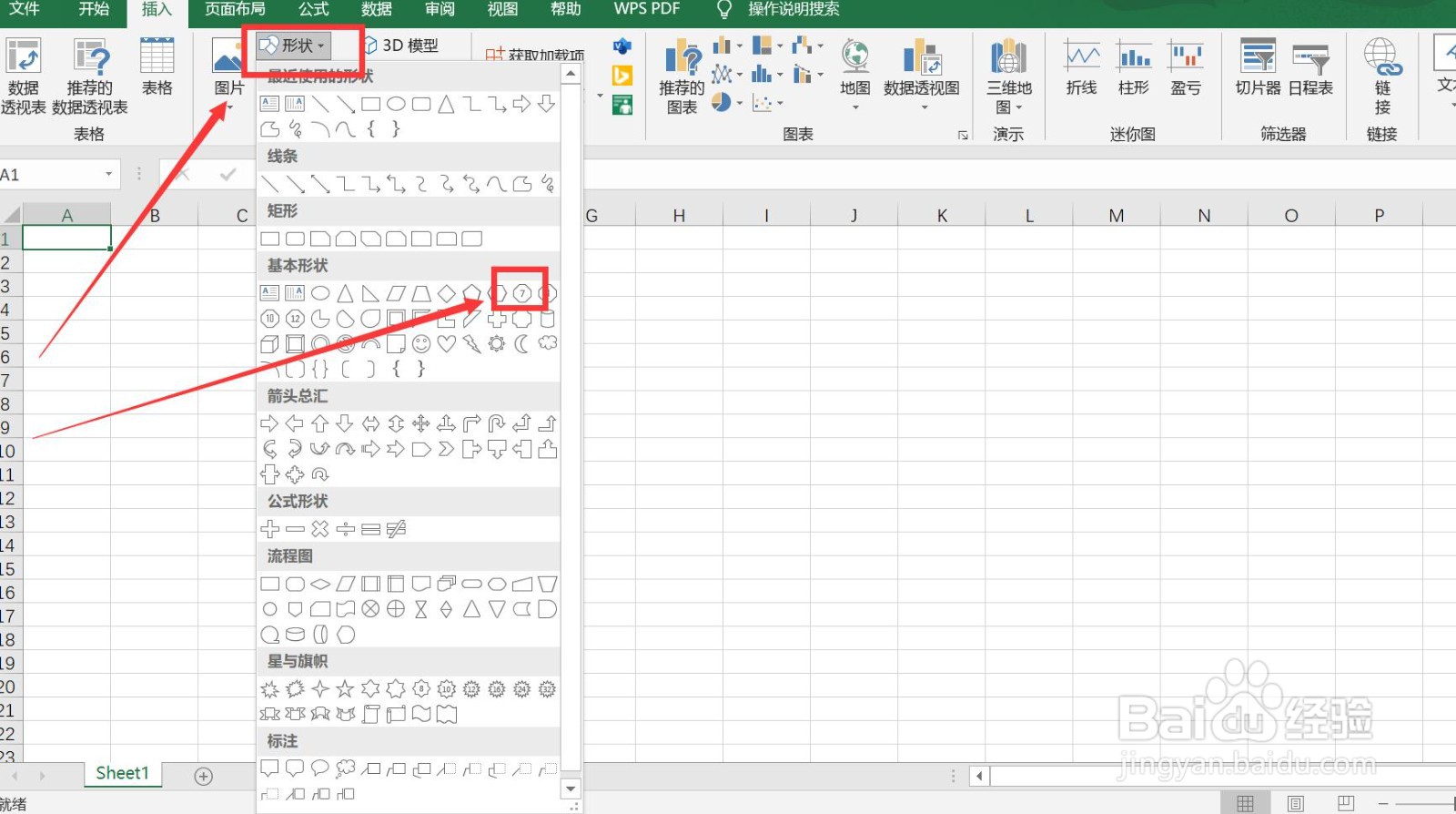The width and height of the screenshot is (1456, 814).
Task: Select the four-way arrow shape
Action: coord(421,423)
